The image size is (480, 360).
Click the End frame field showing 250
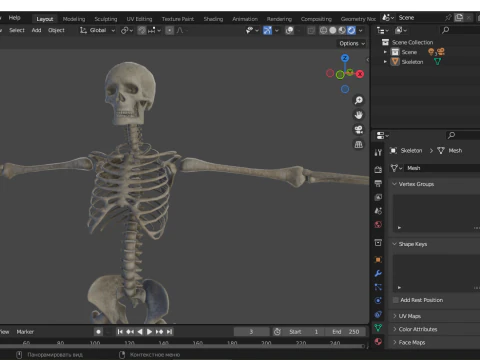[346, 332]
